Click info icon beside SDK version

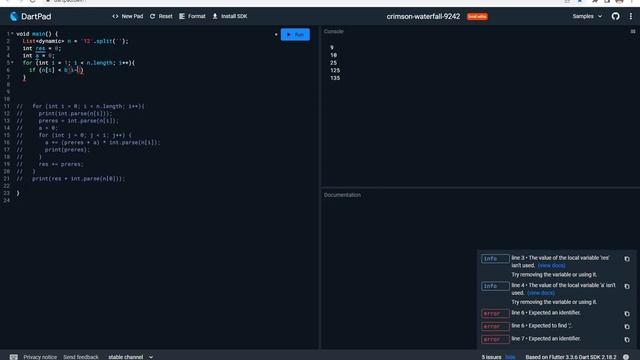626,357
